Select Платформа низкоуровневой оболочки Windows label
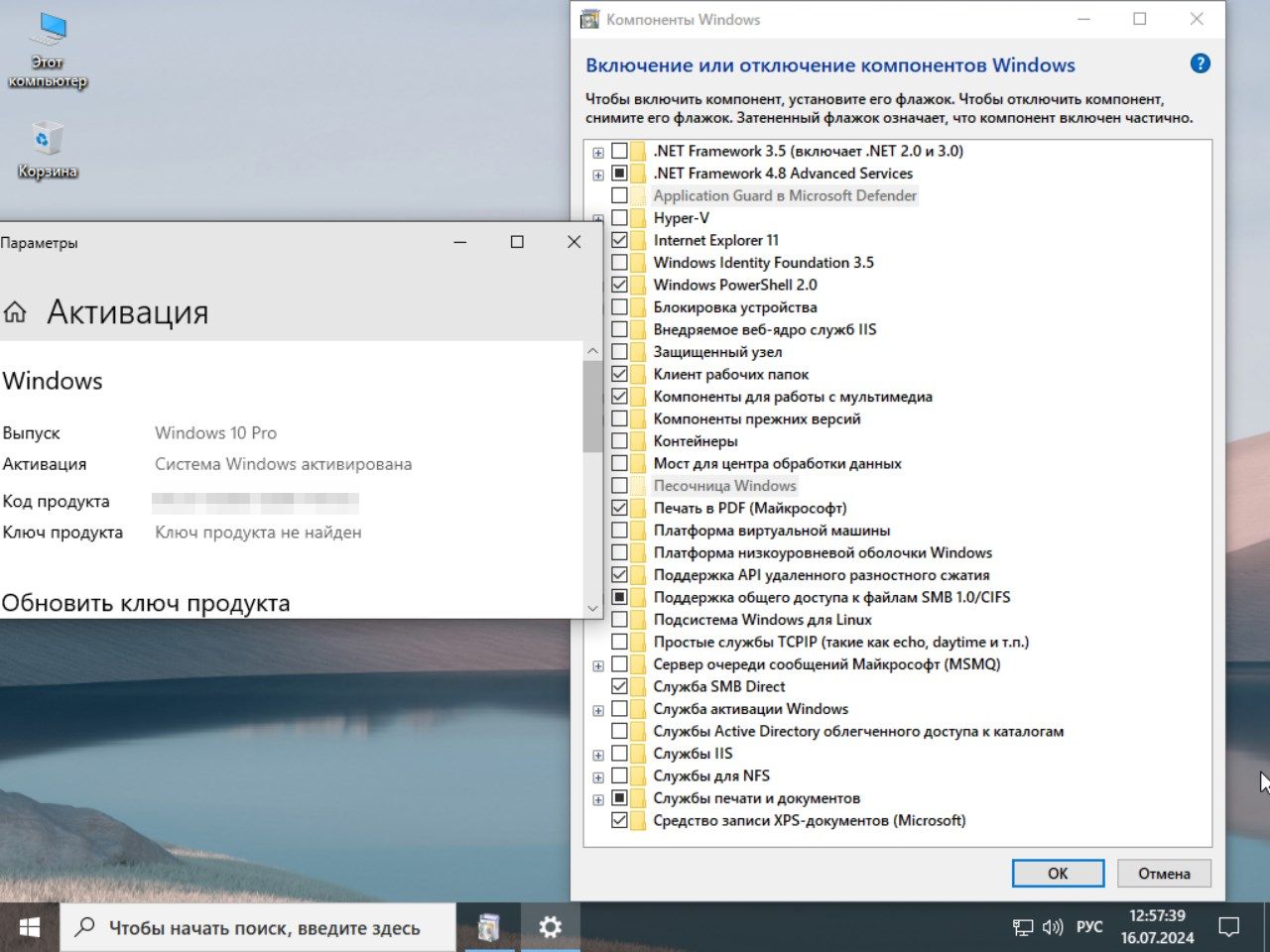1270x952 pixels. pos(823,552)
